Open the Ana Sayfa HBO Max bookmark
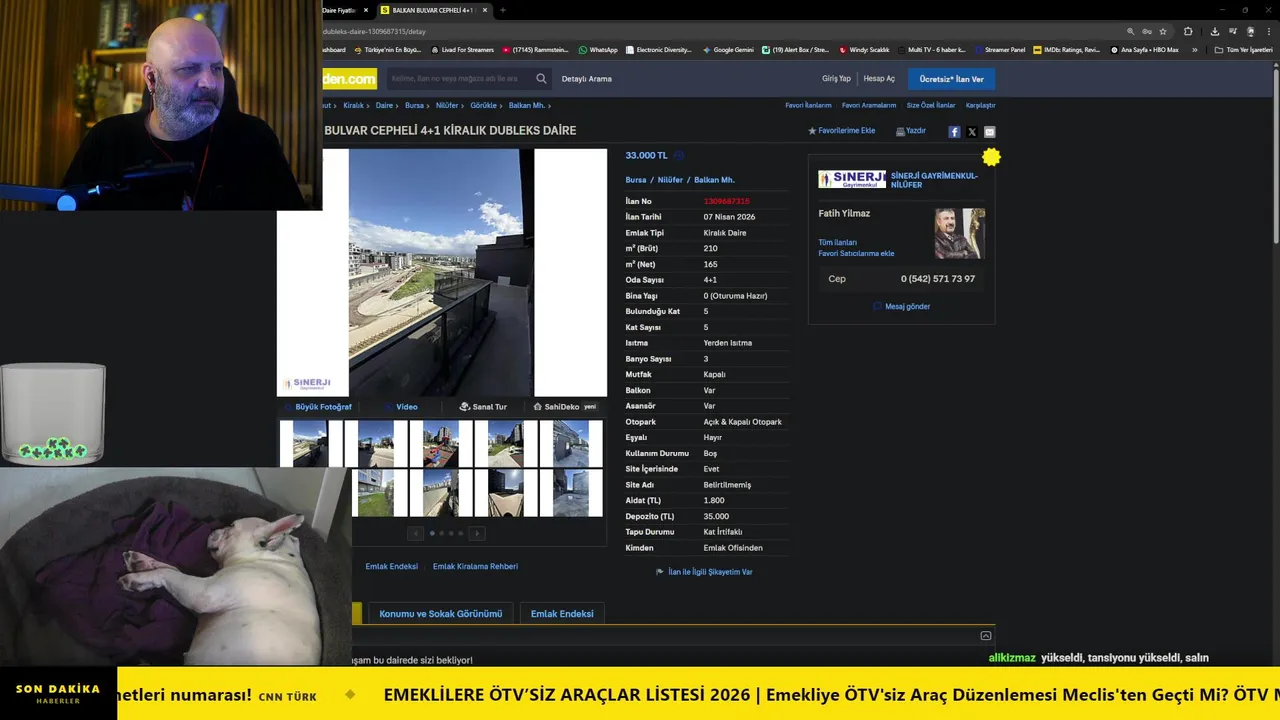Image resolution: width=1280 pixels, height=720 pixels. coord(1145,50)
